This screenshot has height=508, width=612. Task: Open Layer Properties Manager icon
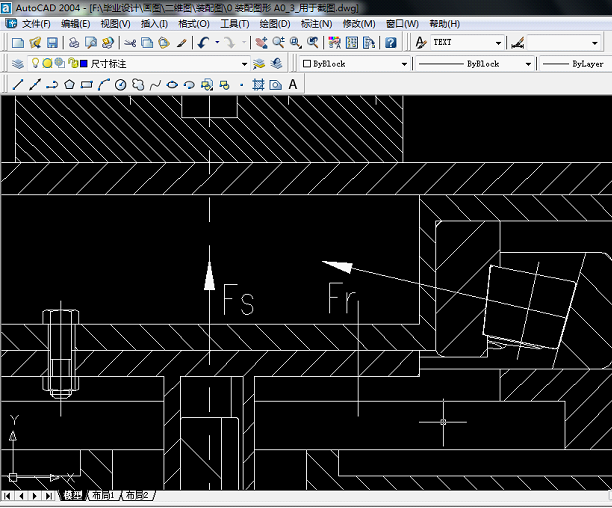pos(18,64)
